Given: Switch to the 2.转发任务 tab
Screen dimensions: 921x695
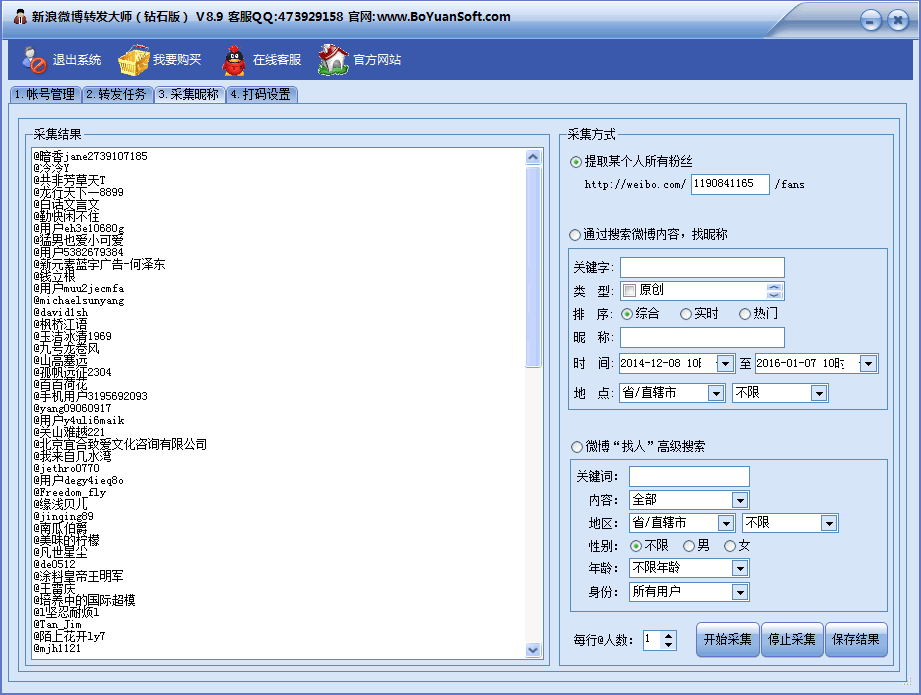Looking at the screenshot, I should click(x=117, y=95).
